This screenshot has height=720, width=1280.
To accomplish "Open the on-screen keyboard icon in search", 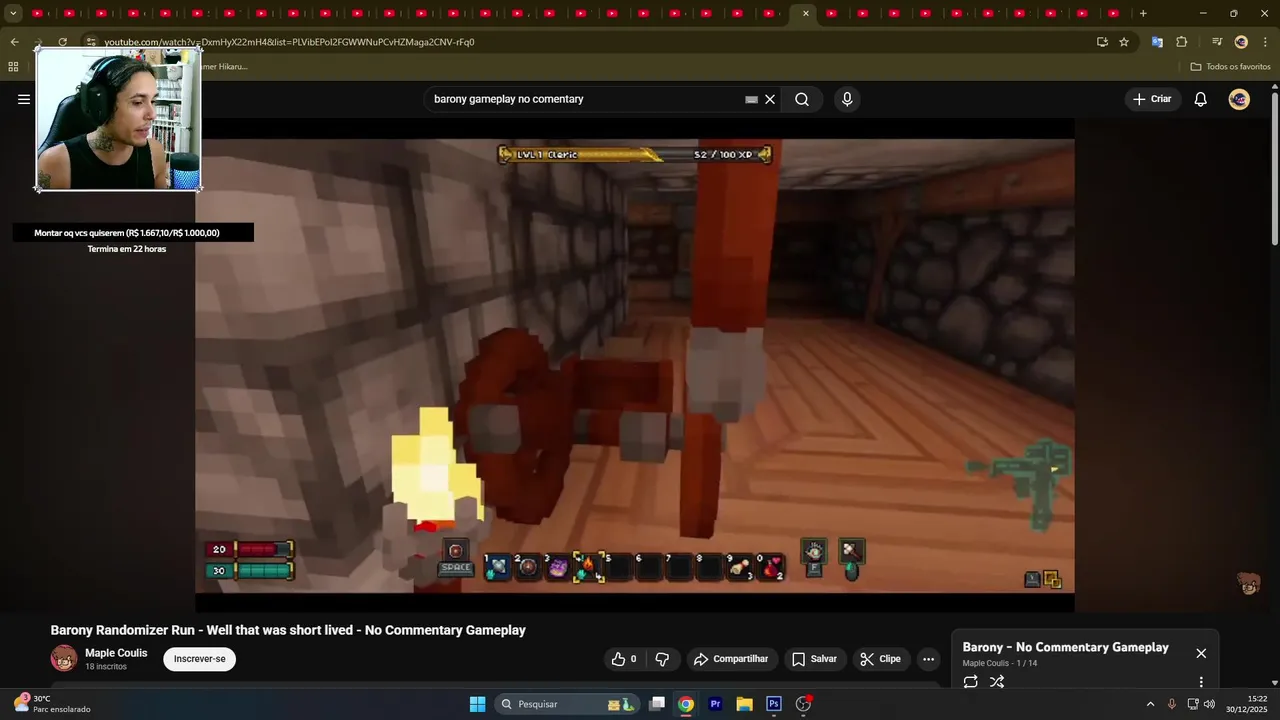I will coord(751,99).
